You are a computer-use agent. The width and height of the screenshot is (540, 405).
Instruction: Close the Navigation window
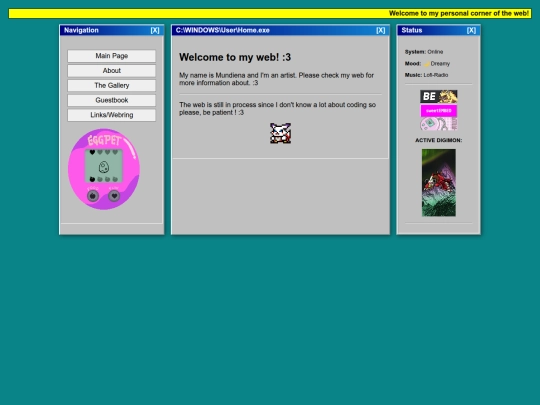(155, 30)
